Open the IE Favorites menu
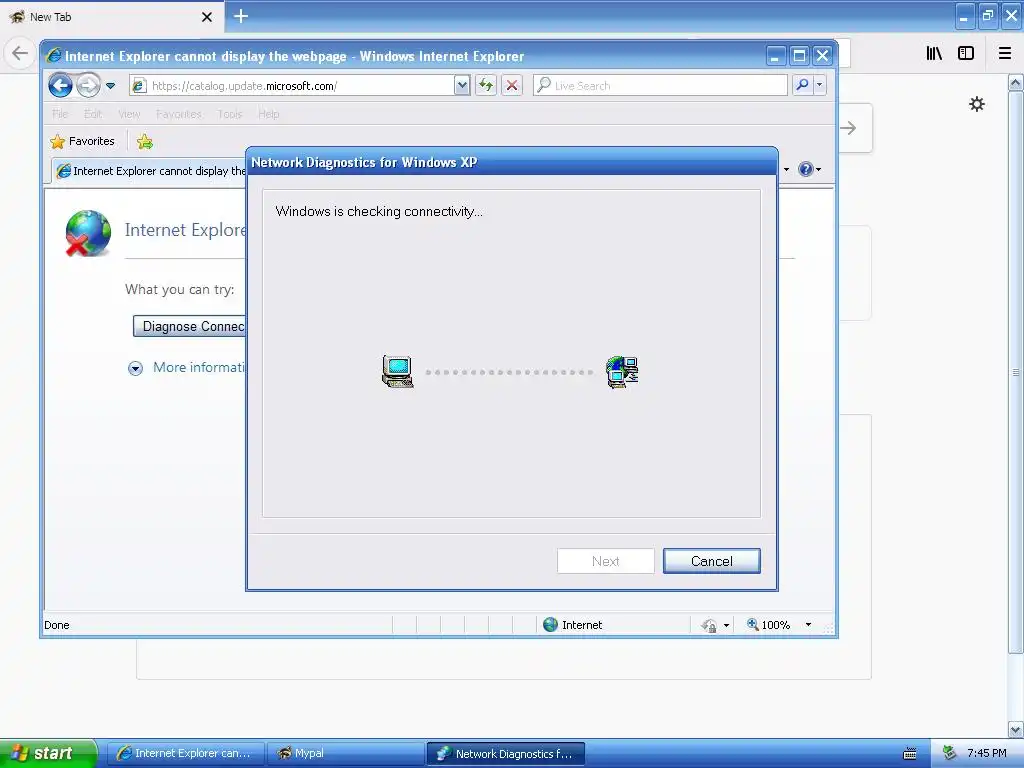The image size is (1024, 768). pyautogui.click(x=178, y=114)
